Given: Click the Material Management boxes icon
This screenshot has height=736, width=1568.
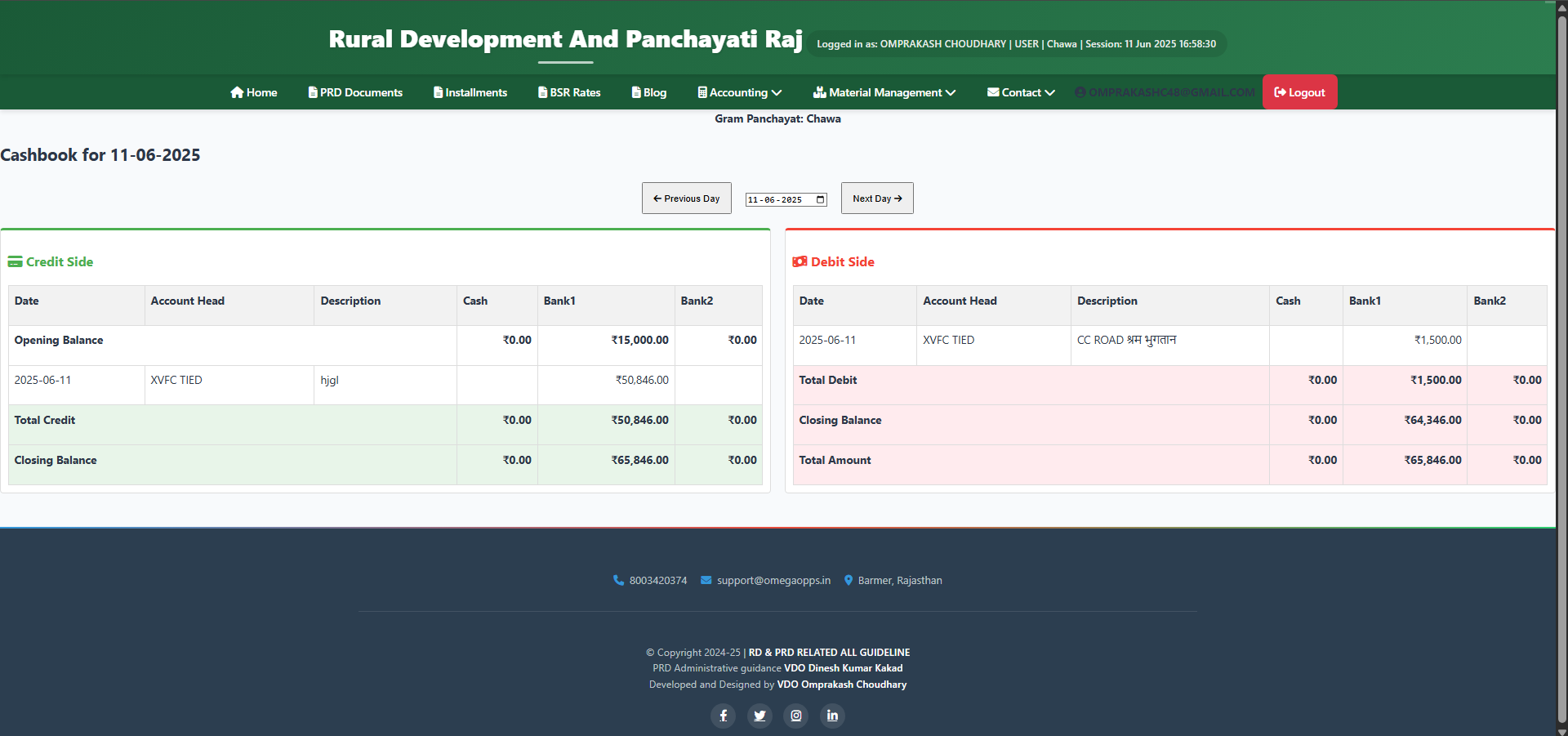Looking at the screenshot, I should click(x=820, y=92).
